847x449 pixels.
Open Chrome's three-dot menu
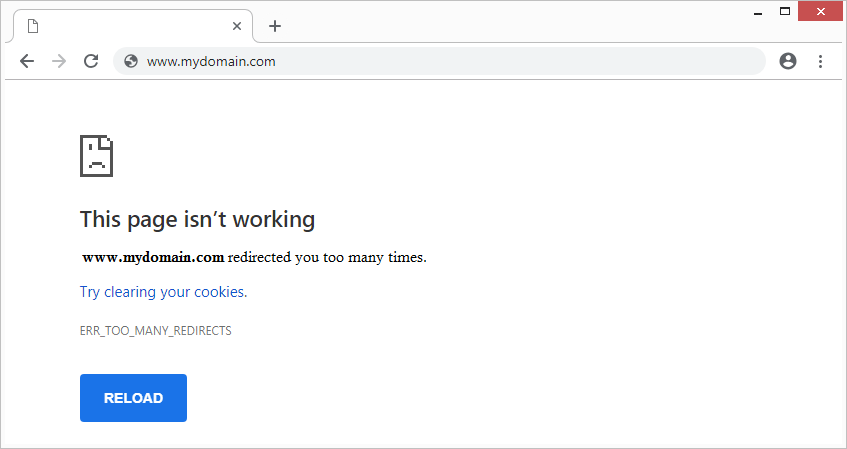coord(820,61)
